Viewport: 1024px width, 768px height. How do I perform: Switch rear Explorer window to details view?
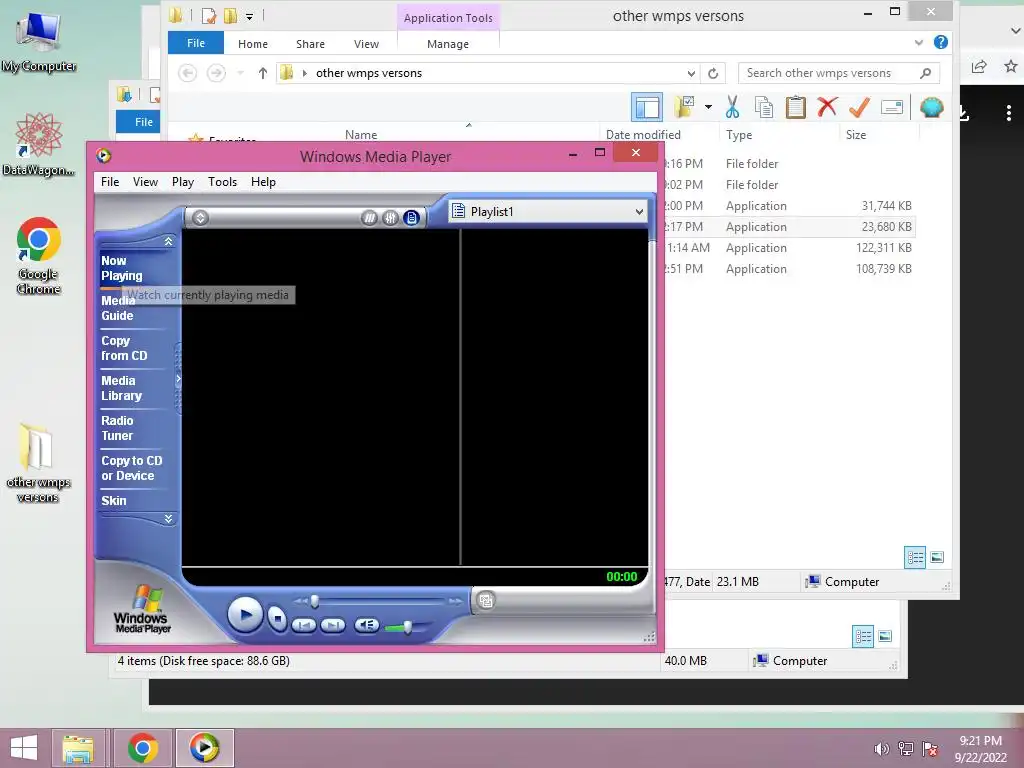pyautogui.click(x=863, y=636)
